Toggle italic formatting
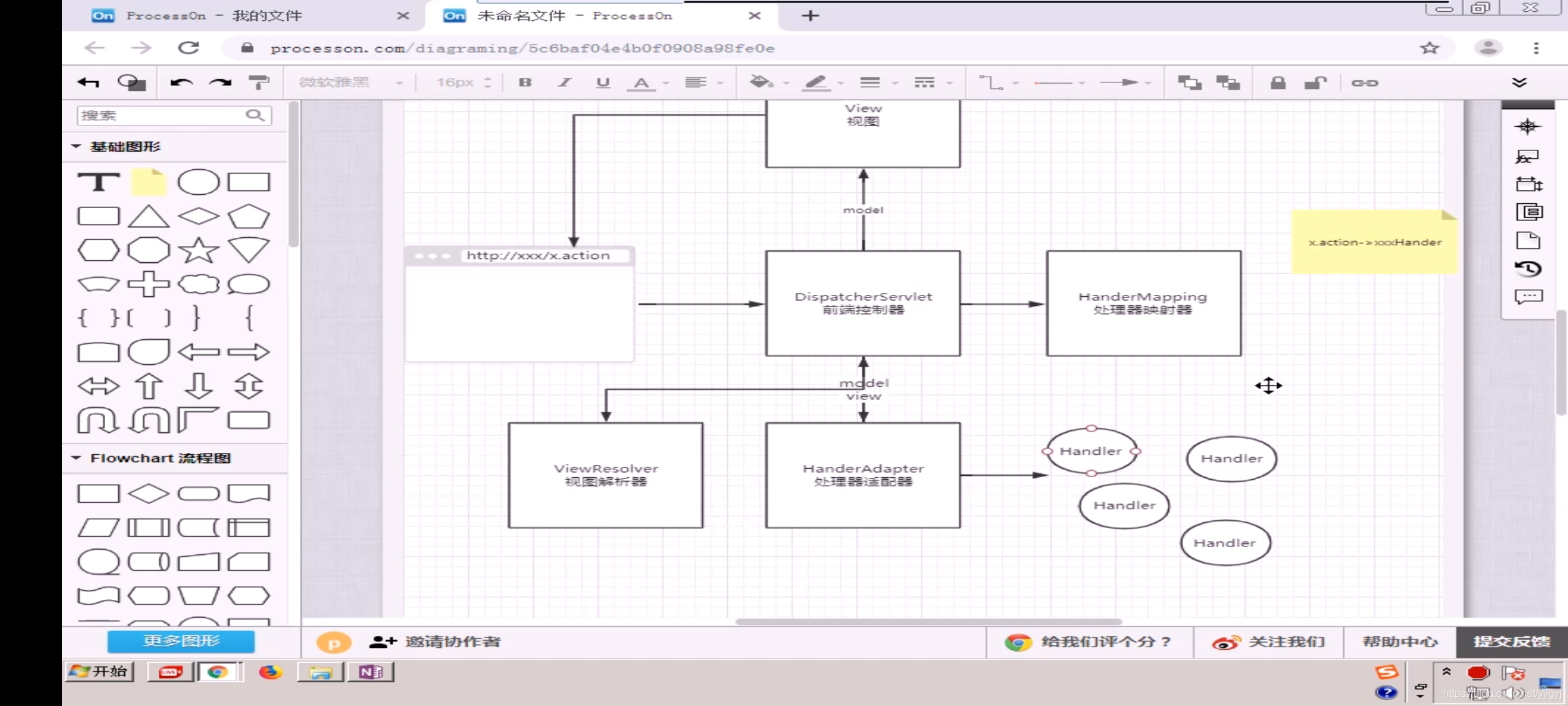The height and width of the screenshot is (706, 1568). point(564,82)
